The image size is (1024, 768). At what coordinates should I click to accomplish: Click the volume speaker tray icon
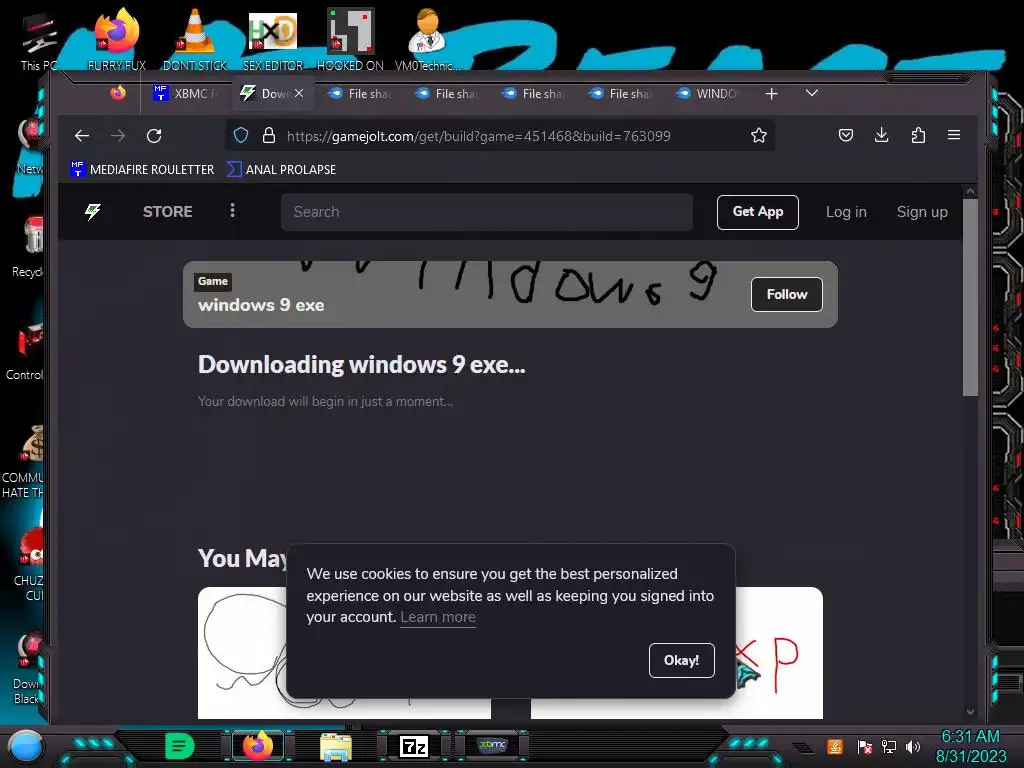coord(913,746)
